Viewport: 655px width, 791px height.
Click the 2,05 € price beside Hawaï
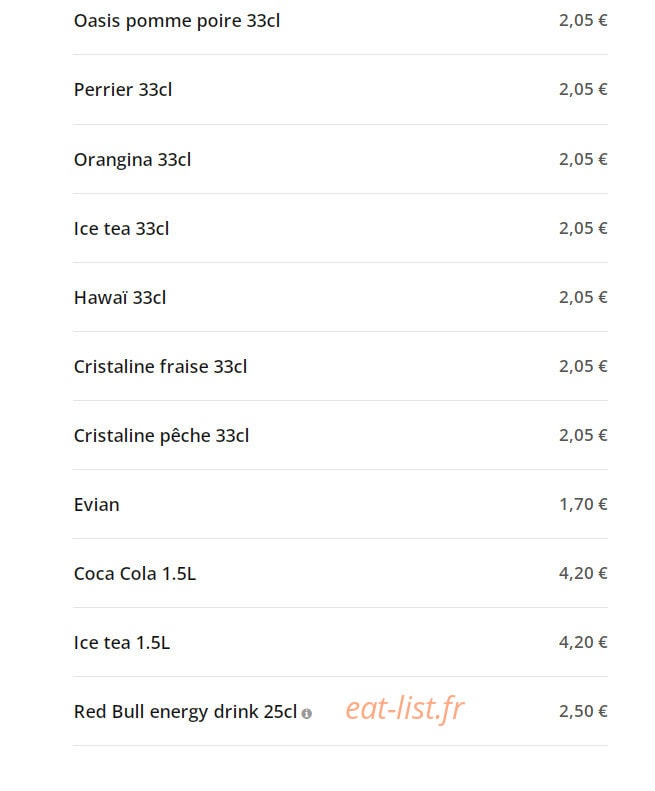(583, 297)
